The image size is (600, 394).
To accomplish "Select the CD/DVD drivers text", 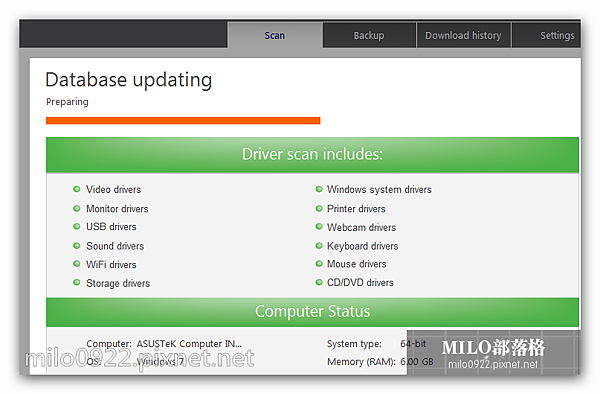I will [360, 283].
